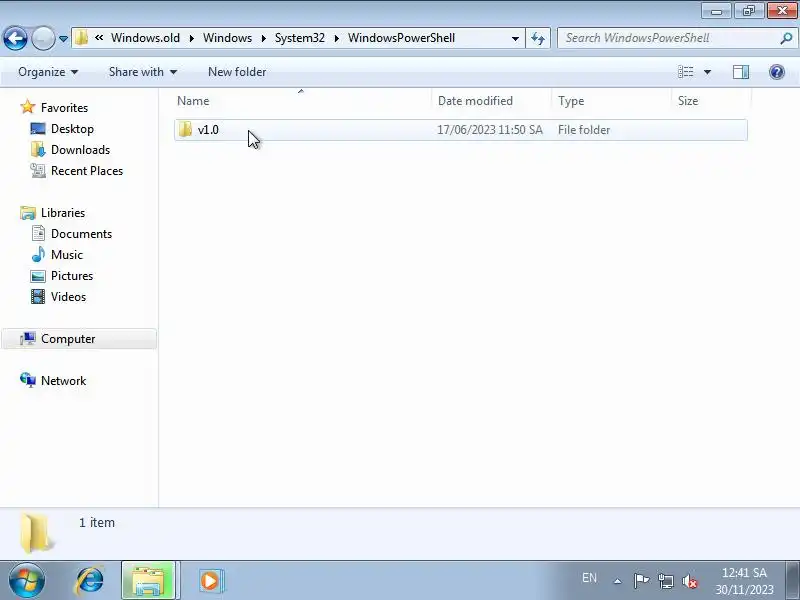
Task: Expand the arrow after Windows.old
Action: (x=192, y=38)
